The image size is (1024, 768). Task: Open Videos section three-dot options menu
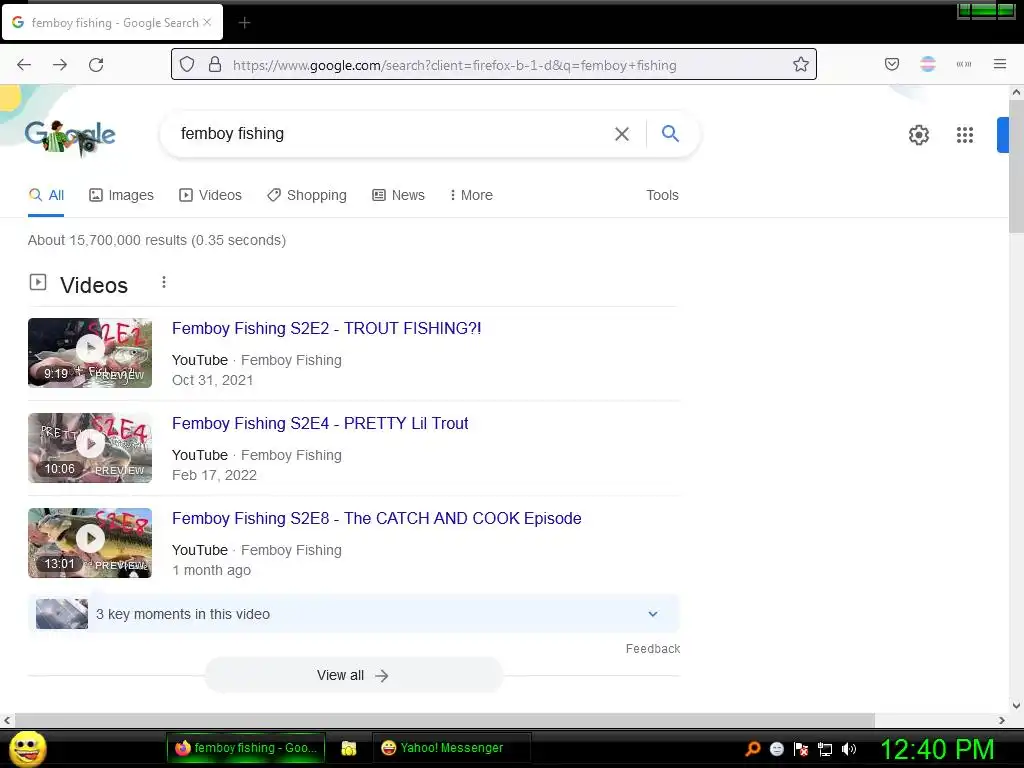pyautogui.click(x=164, y=282)
